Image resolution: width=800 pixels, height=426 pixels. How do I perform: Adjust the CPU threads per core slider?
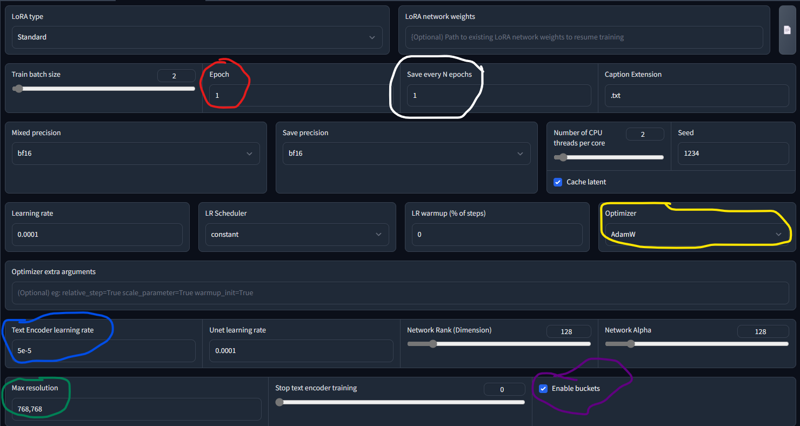(609, 158)
